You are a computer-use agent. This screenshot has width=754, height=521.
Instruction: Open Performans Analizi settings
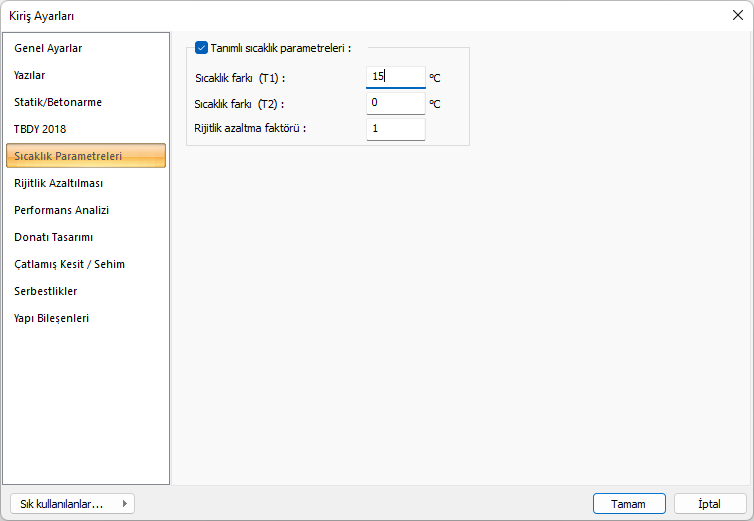coord(61,210)
